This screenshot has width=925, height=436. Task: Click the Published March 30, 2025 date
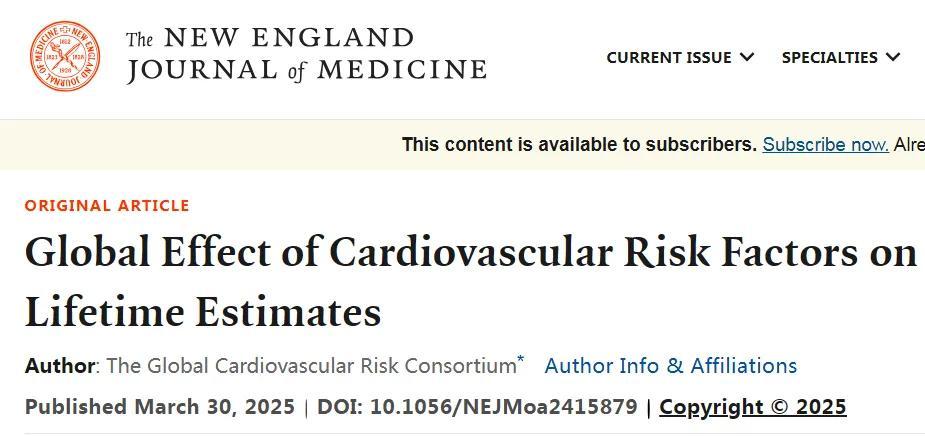[160, 407]
